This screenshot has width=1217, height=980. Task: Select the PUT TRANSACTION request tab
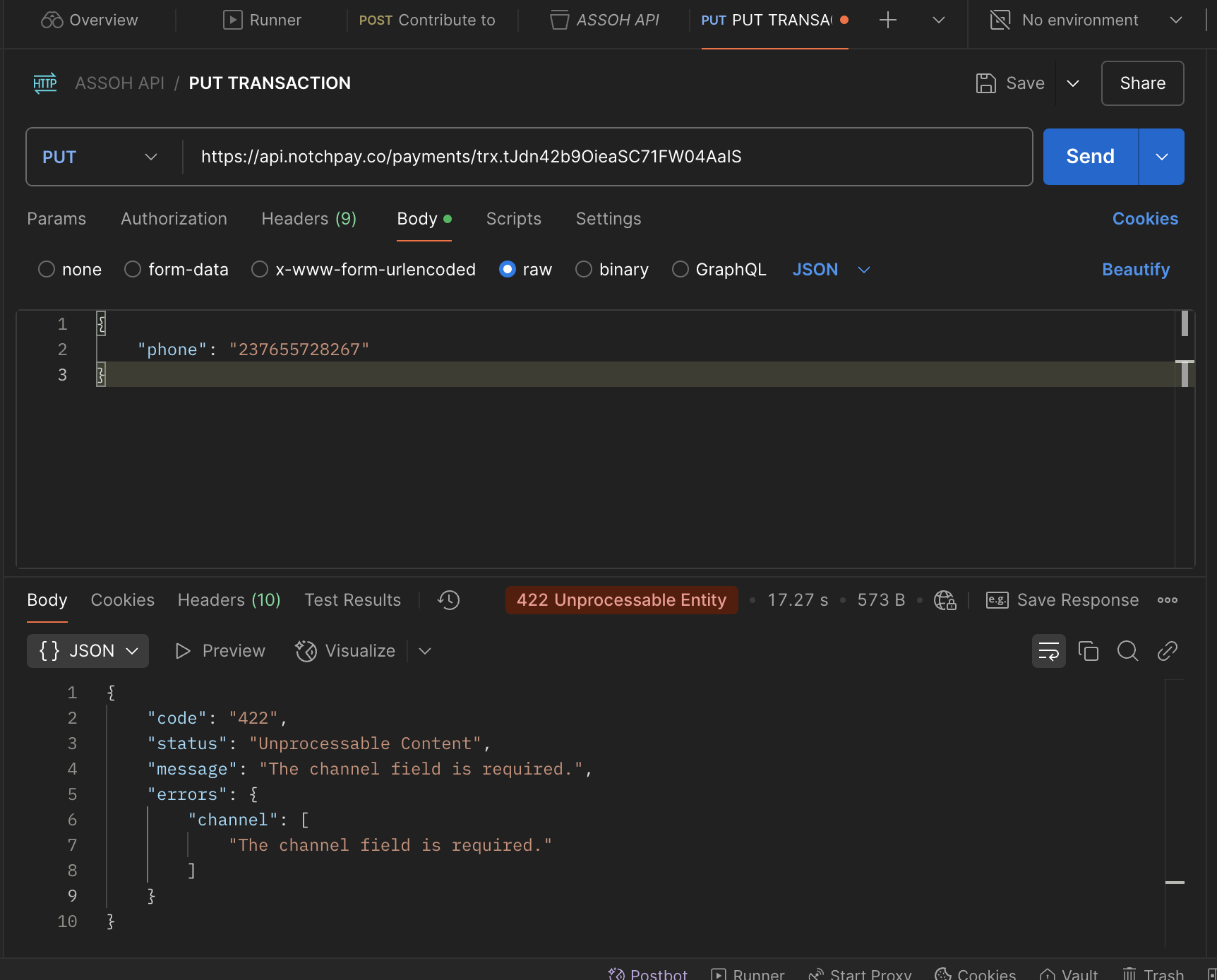tap(774, 20)
